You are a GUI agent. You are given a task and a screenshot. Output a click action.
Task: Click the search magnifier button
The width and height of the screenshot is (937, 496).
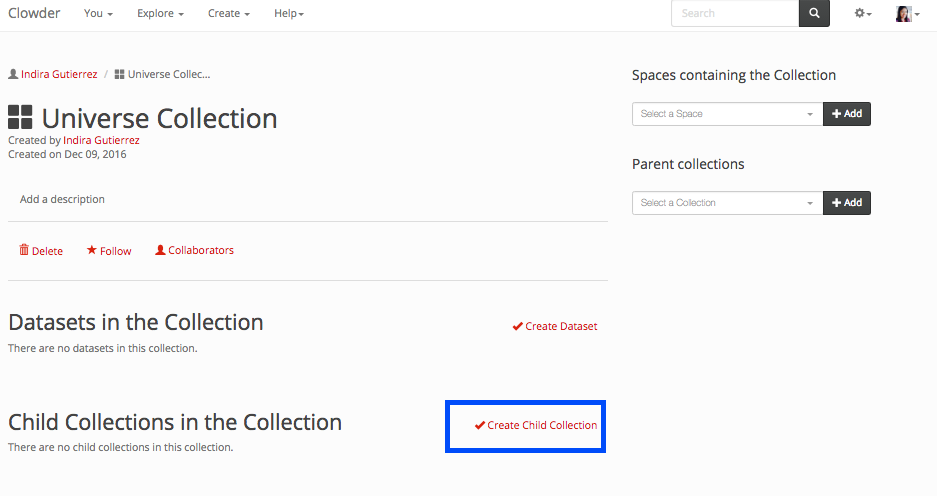814,14
